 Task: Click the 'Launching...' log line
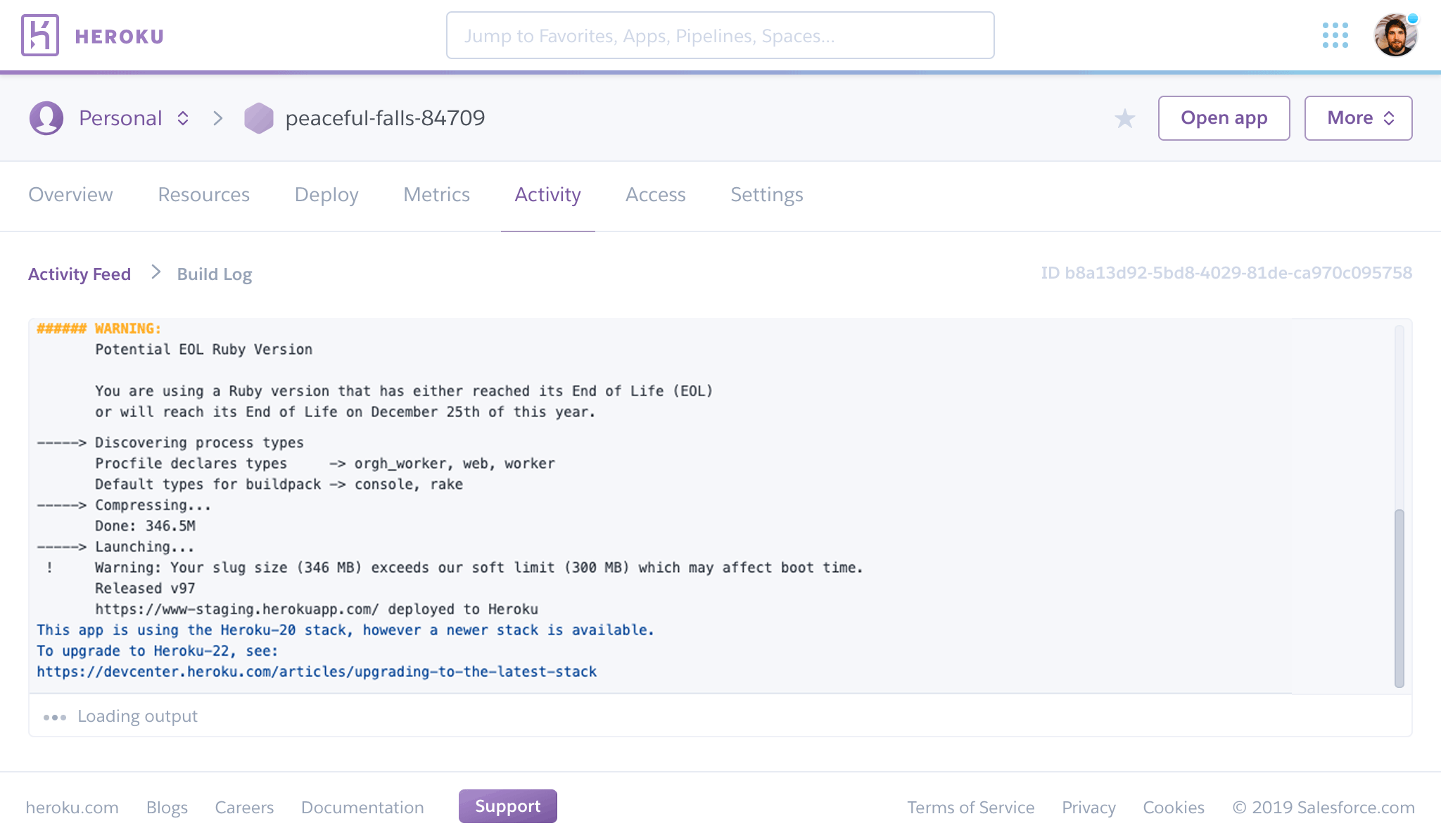tap(144, 547)
